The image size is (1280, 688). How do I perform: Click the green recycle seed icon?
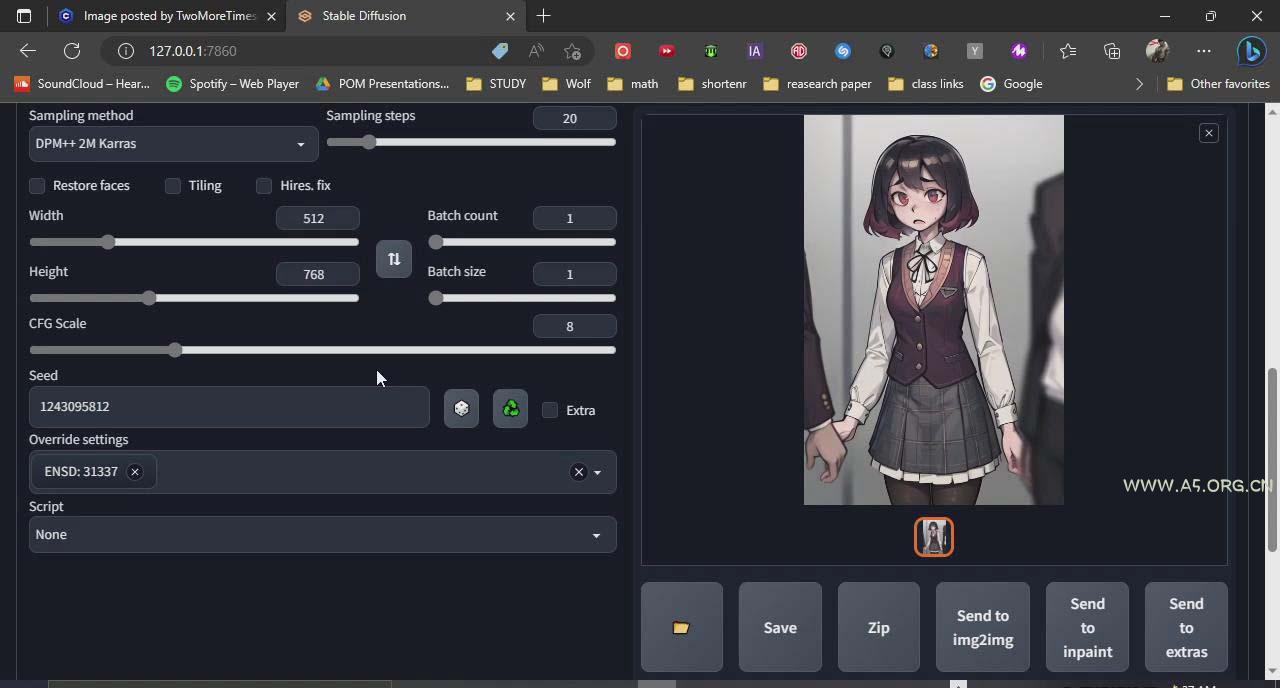click(x=510, y=409)
